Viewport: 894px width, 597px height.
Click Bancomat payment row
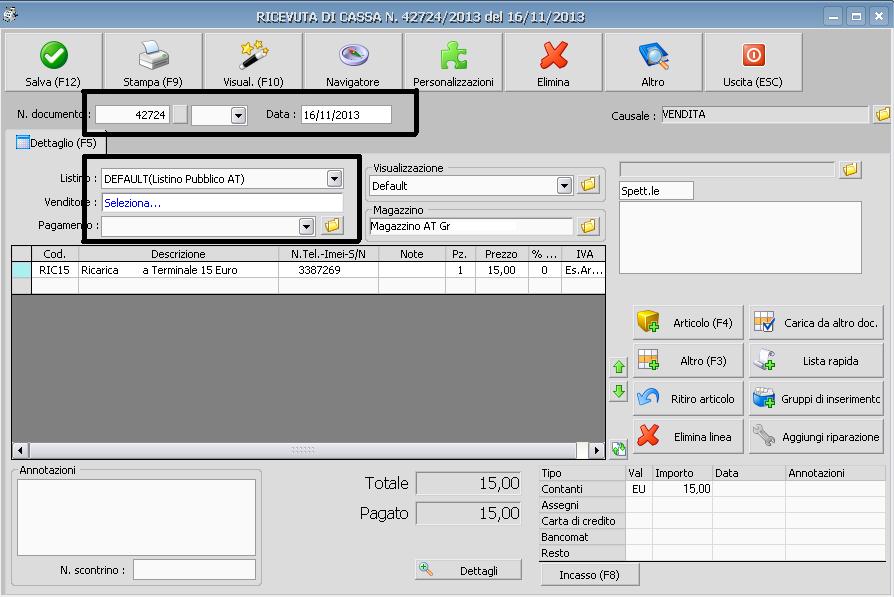(712, 537)
